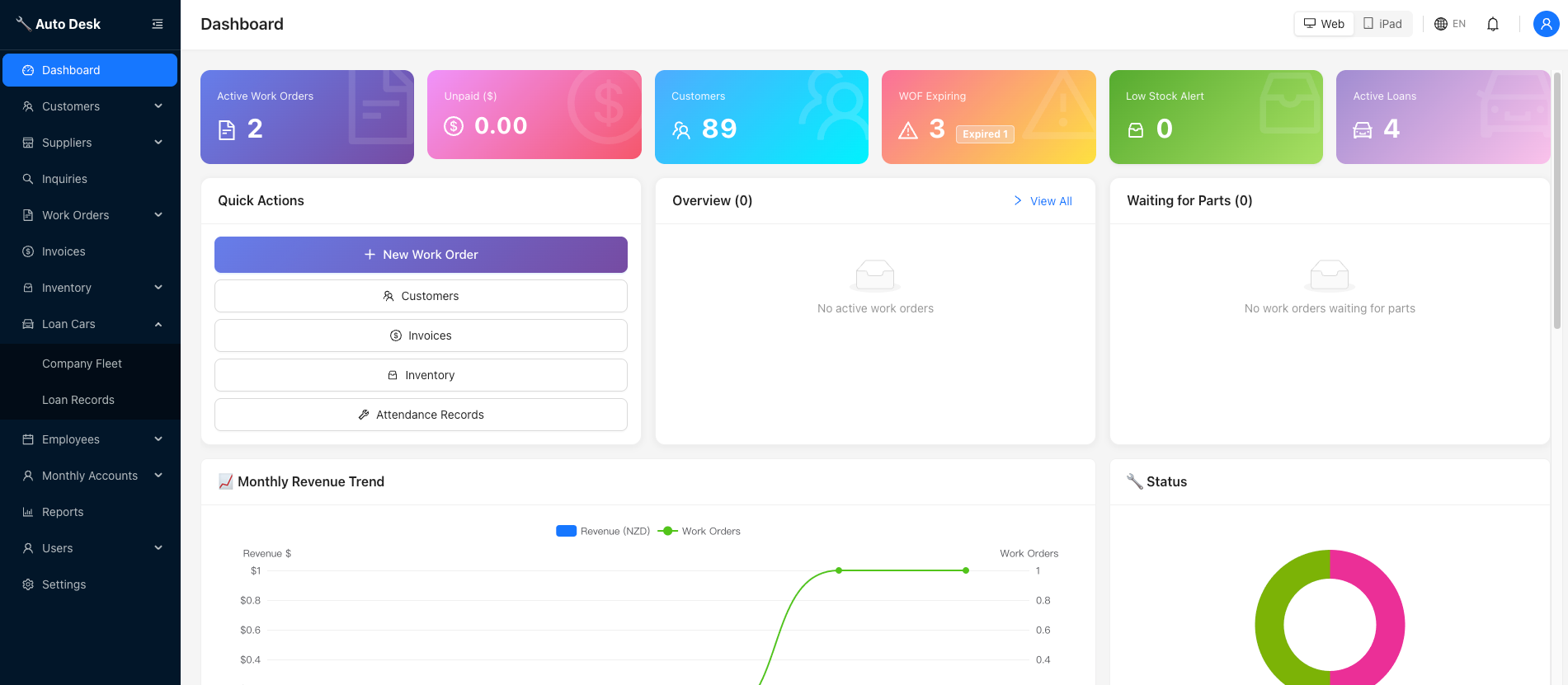The image size is (1568, 685).
Task: Collapse the Loan Cars submenu chevron
Action: coord(158,324)
